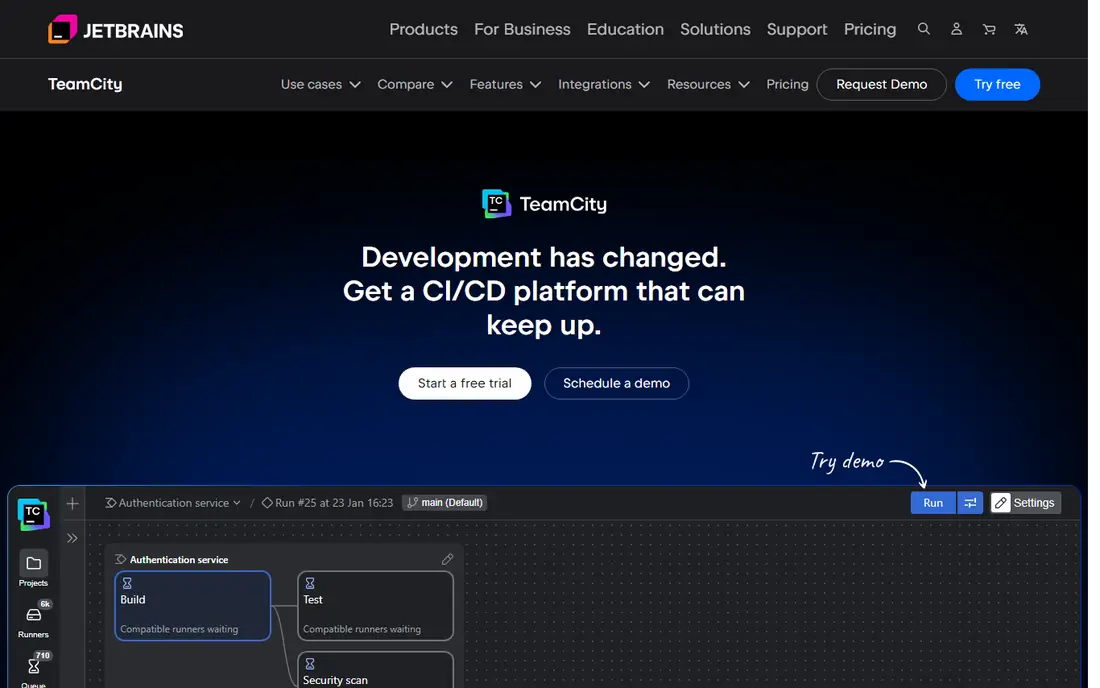1100x688 pixels.
Task: Click the TC logo in demo sidebar
Action: (x=33, y=514)
